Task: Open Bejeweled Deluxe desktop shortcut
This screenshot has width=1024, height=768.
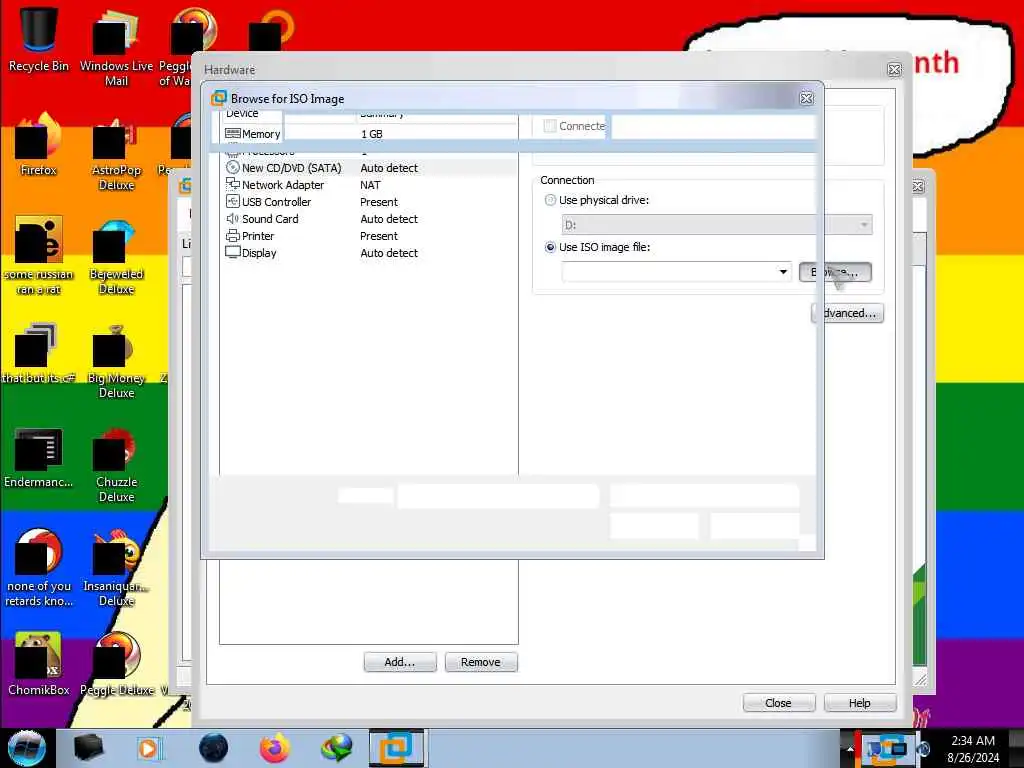Action: [116, 257]
